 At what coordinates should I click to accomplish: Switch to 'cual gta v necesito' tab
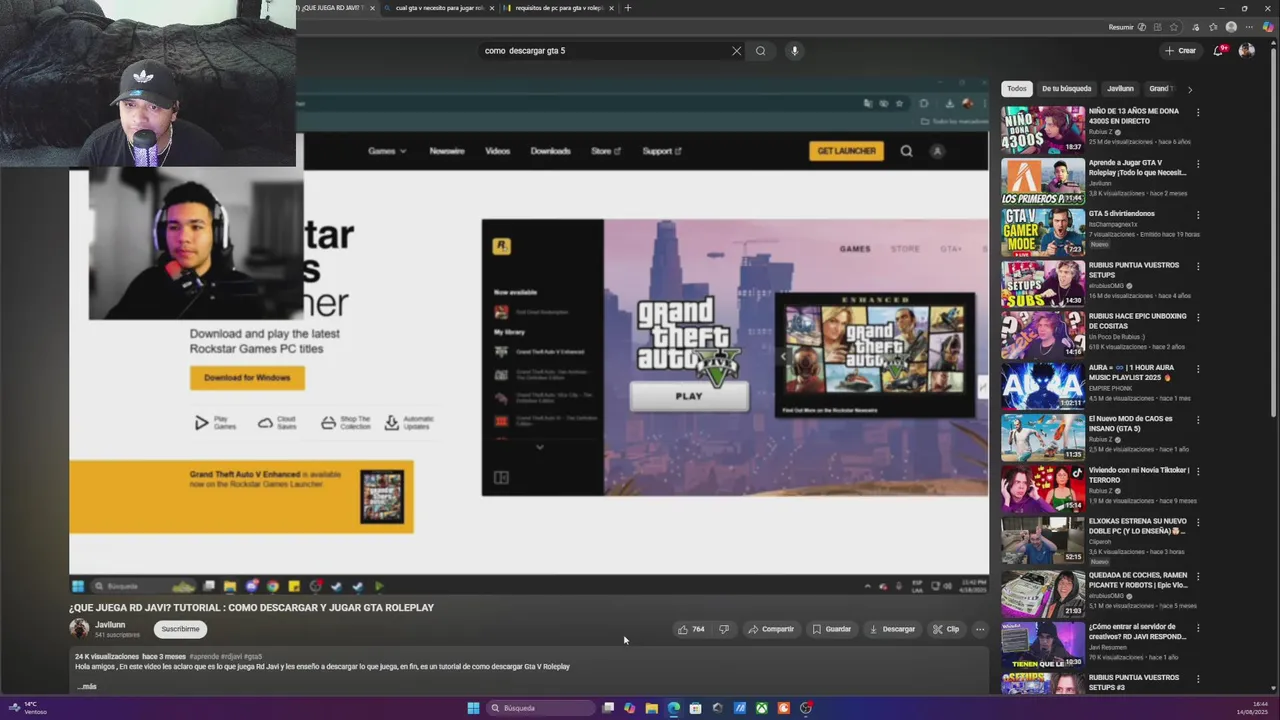point(439,8)
